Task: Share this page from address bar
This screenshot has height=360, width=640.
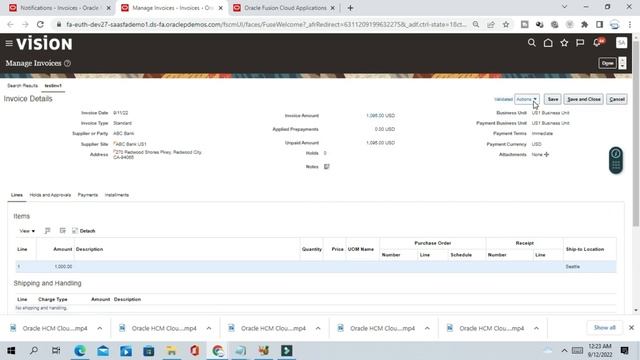Action: tap(491, 24)
